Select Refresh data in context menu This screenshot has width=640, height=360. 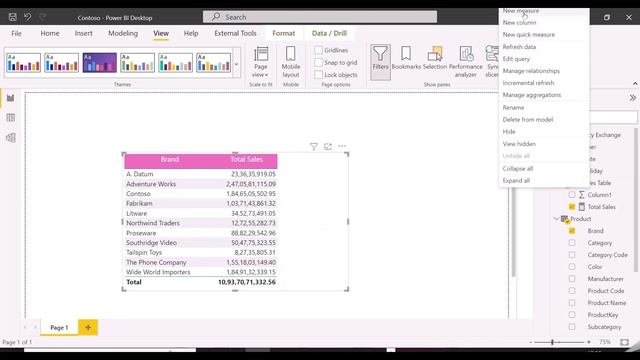544,47
